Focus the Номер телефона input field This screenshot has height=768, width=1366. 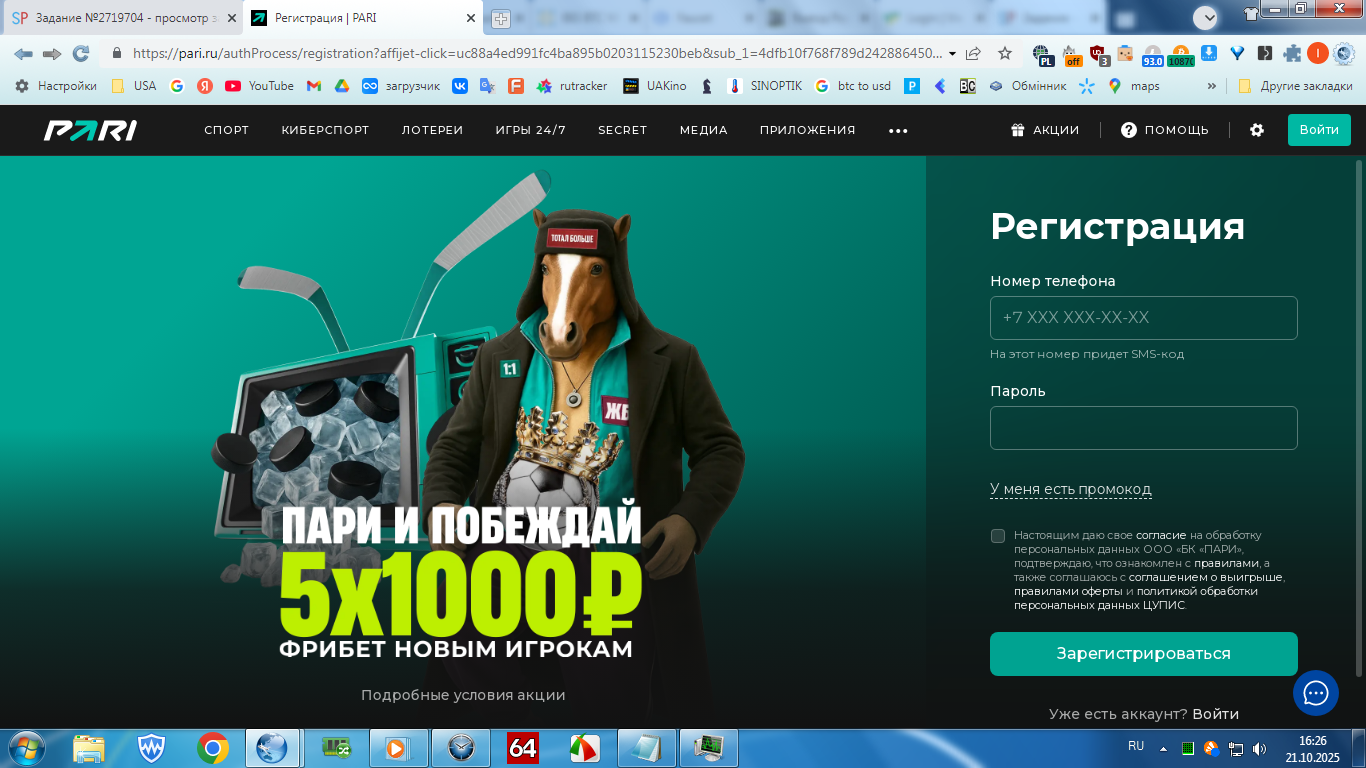point(1144,318)
